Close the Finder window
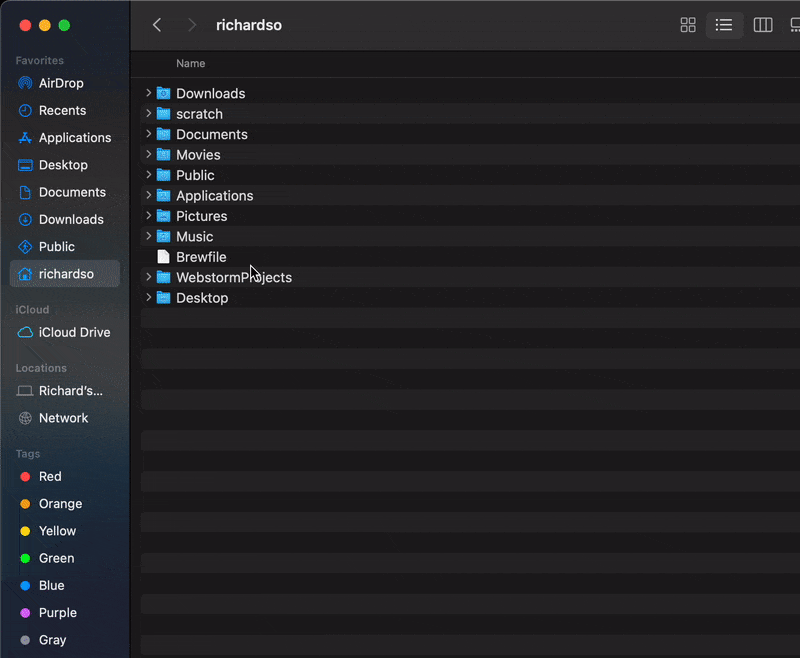This screenshot has height=658, width=800. coord(26,26)
